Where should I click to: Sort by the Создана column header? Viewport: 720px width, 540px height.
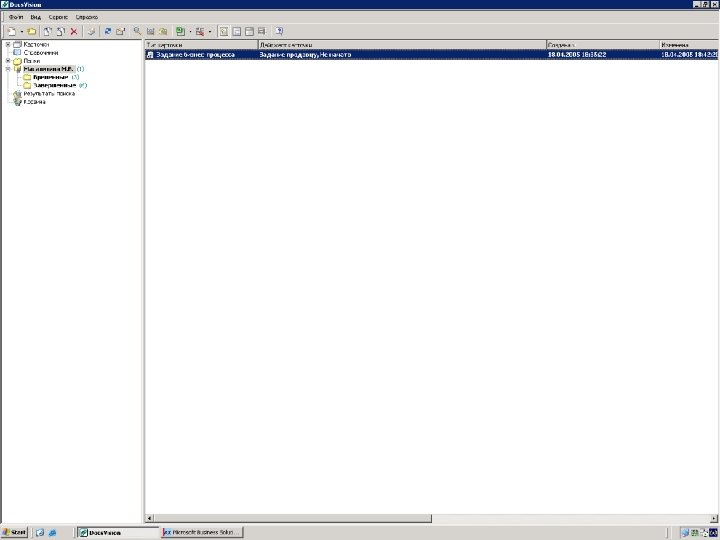click(x=603, y=45)
